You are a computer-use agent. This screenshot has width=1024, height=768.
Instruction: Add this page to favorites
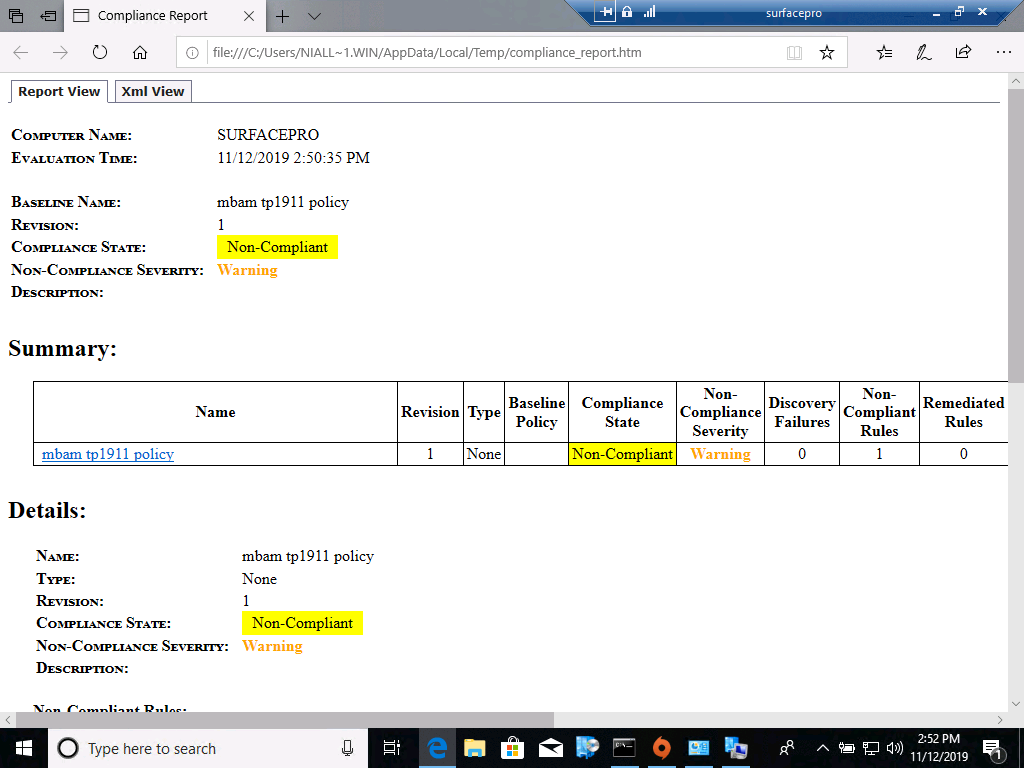point(827,52)
